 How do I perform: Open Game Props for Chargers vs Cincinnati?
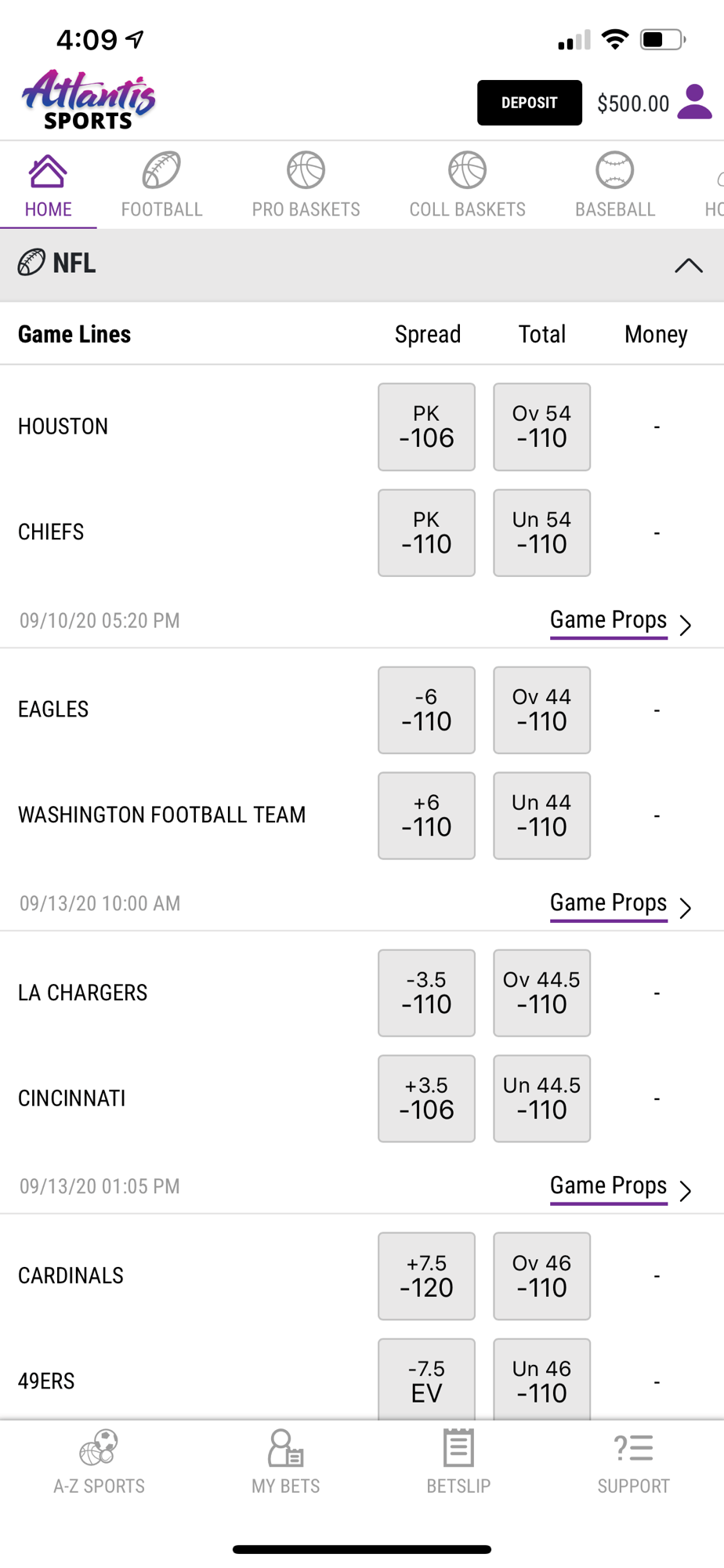pos(621,1187)
